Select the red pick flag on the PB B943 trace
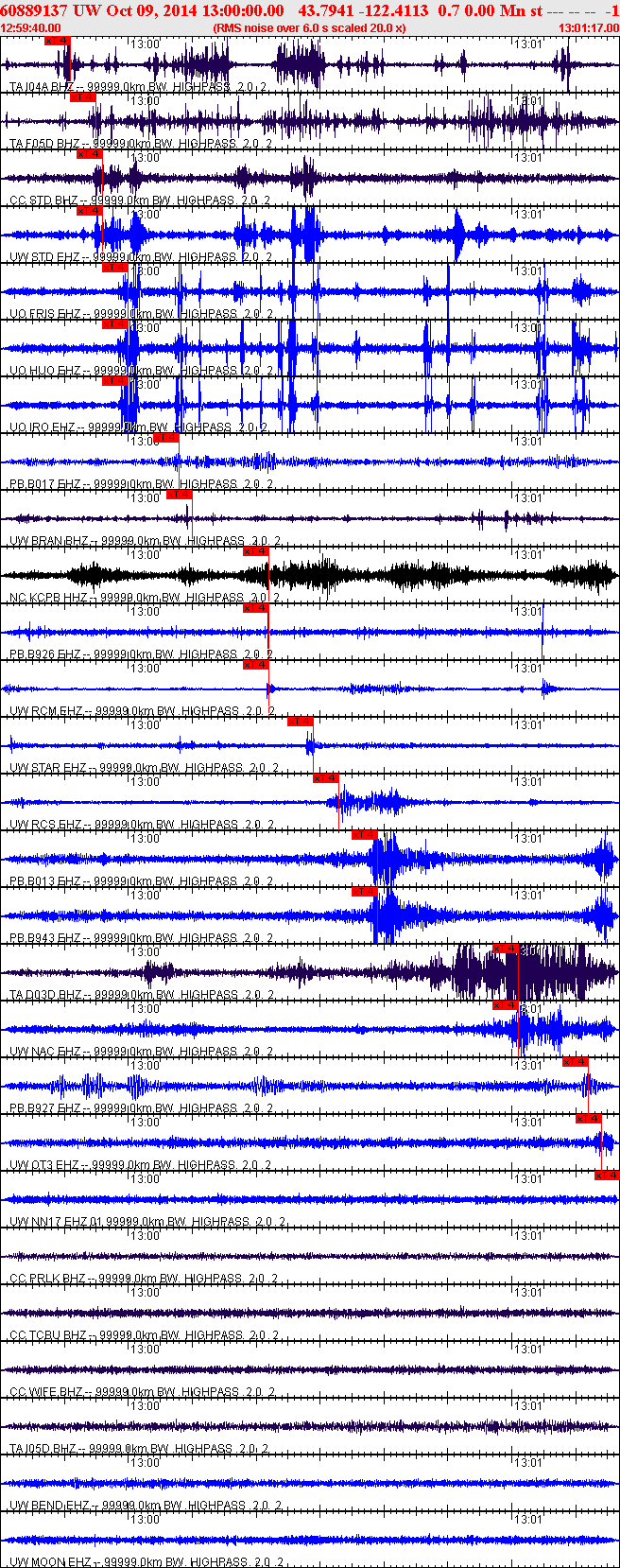This screenshot has width=620, height=1568. pos(365,892)
